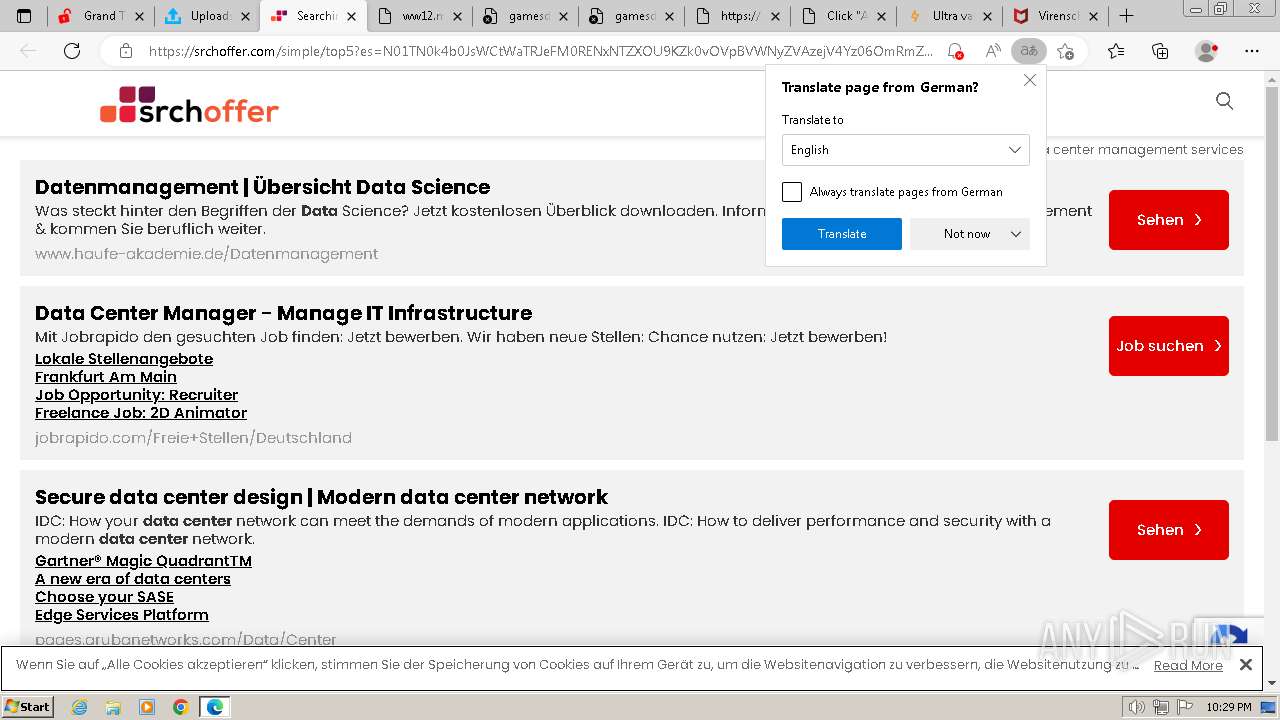Click Sehen button for Datenmanagement ad

[x=1169, y=220]
